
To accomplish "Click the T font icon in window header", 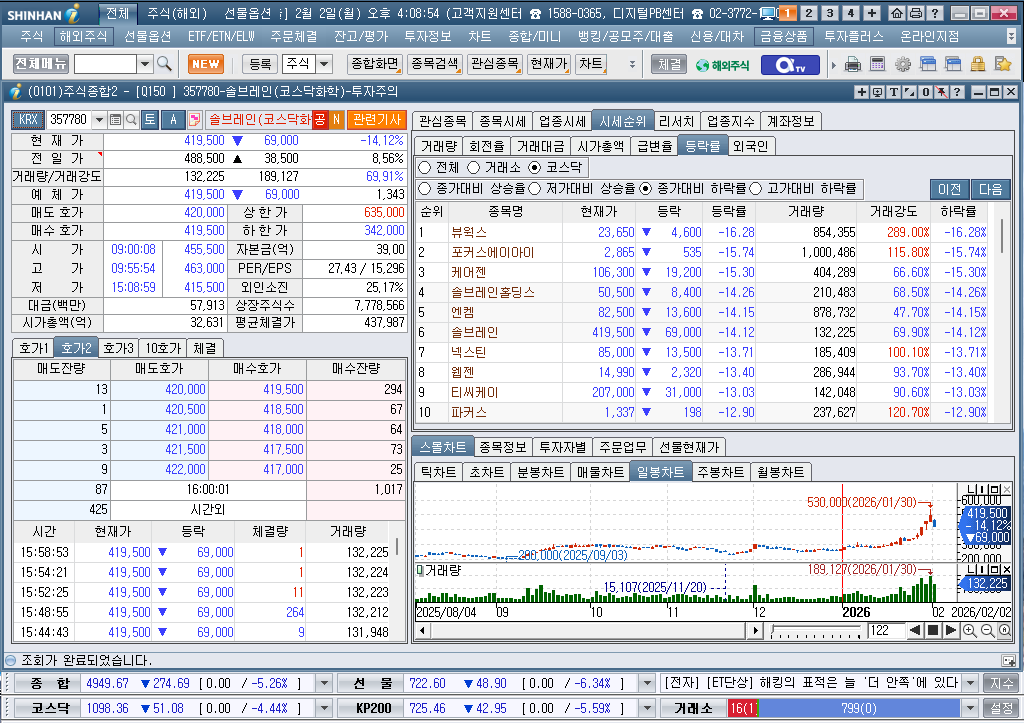I will coord(893,92).
